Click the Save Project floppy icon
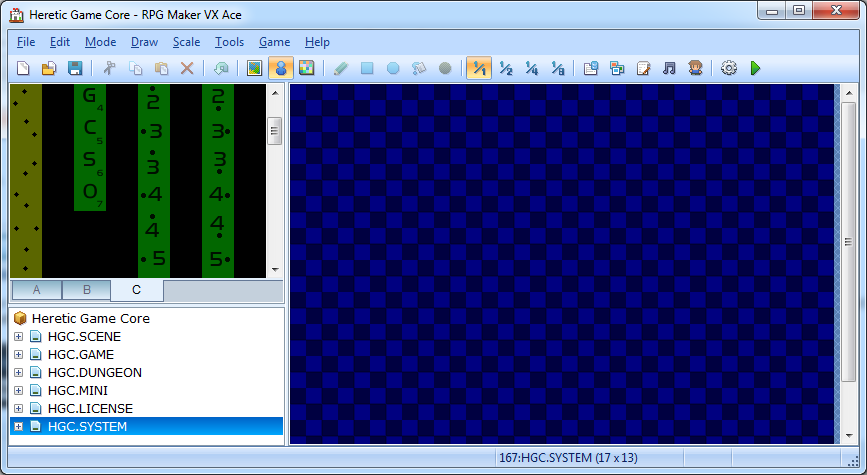The height and width of the screenshot is (475, 867). pyautogui.click(x=75, y=69)
